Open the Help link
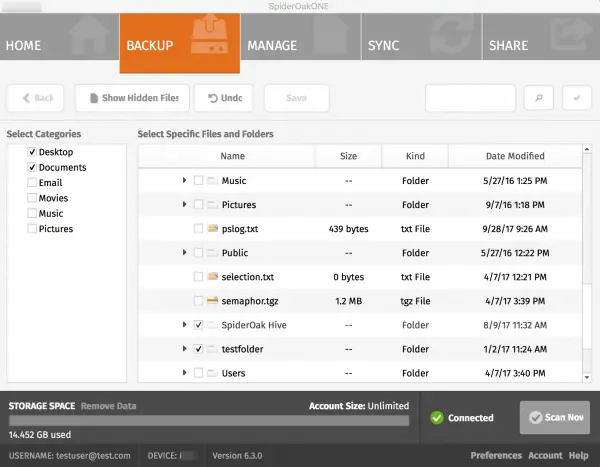 click(579, 456)
